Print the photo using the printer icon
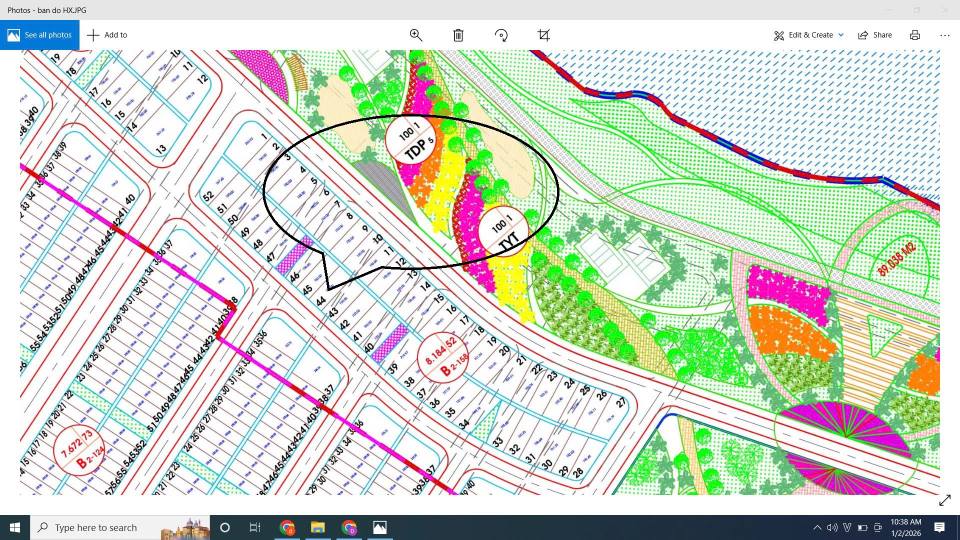This screenshot has height=540, width=960. point(915,35)
